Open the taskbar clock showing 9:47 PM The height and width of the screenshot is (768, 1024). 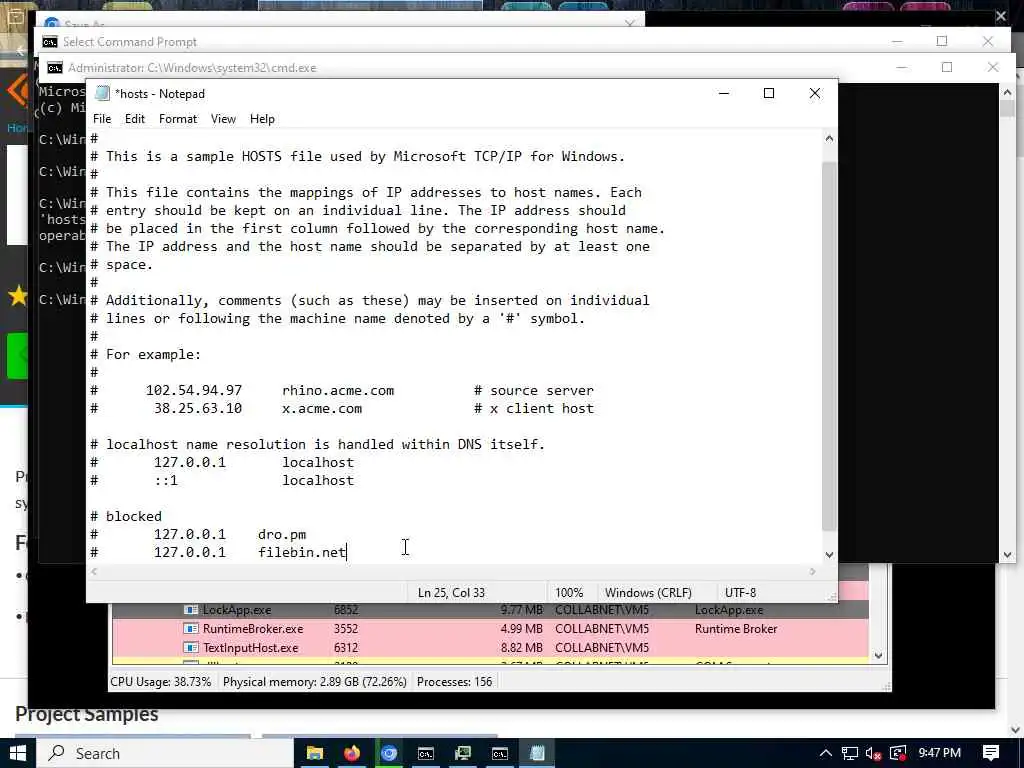[x=939, y=753]
